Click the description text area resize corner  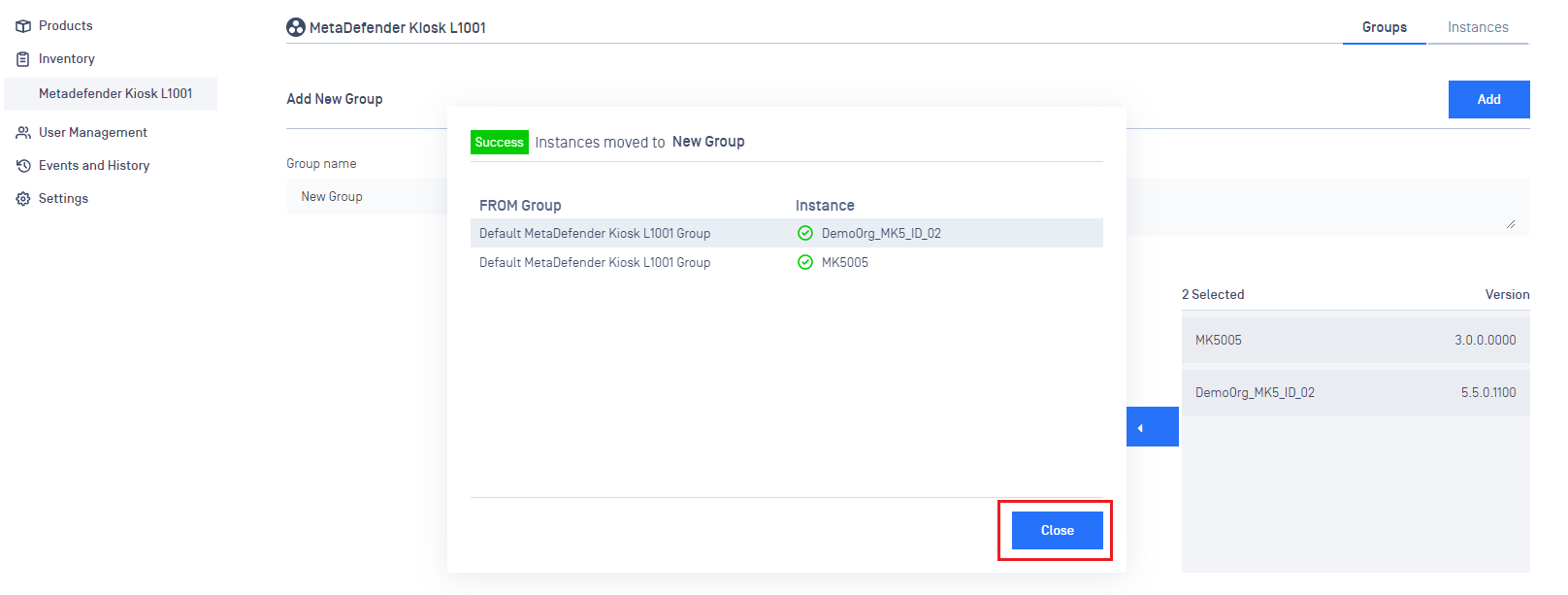tap(1511, 224)
